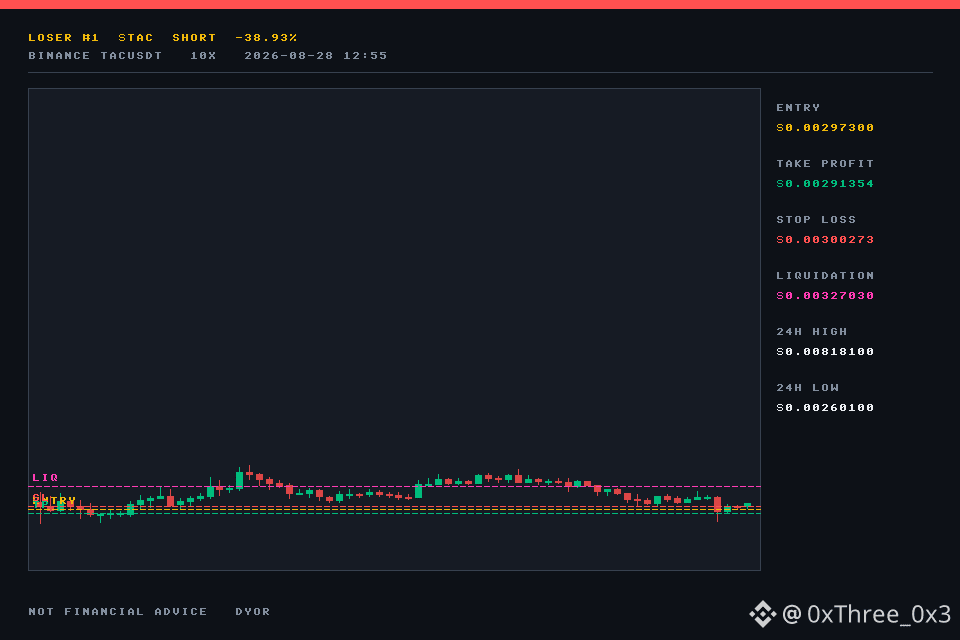Click the STOP LOSS label
960x640 pixels.
coord(816,219)
